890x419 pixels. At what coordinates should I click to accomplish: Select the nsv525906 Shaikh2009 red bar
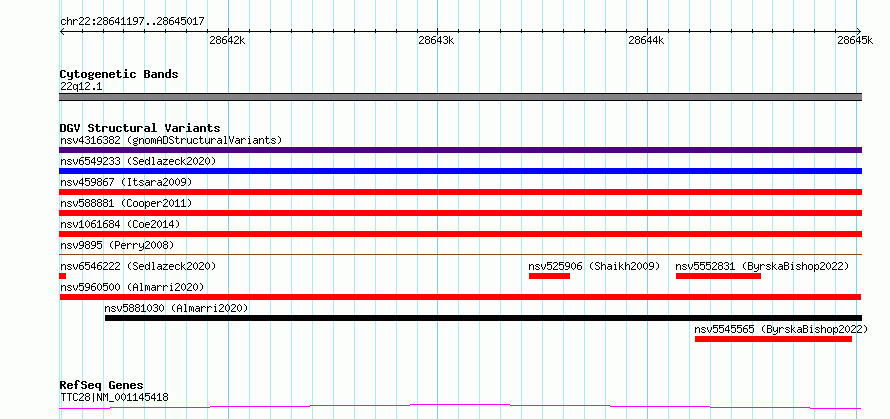point(549,276)
